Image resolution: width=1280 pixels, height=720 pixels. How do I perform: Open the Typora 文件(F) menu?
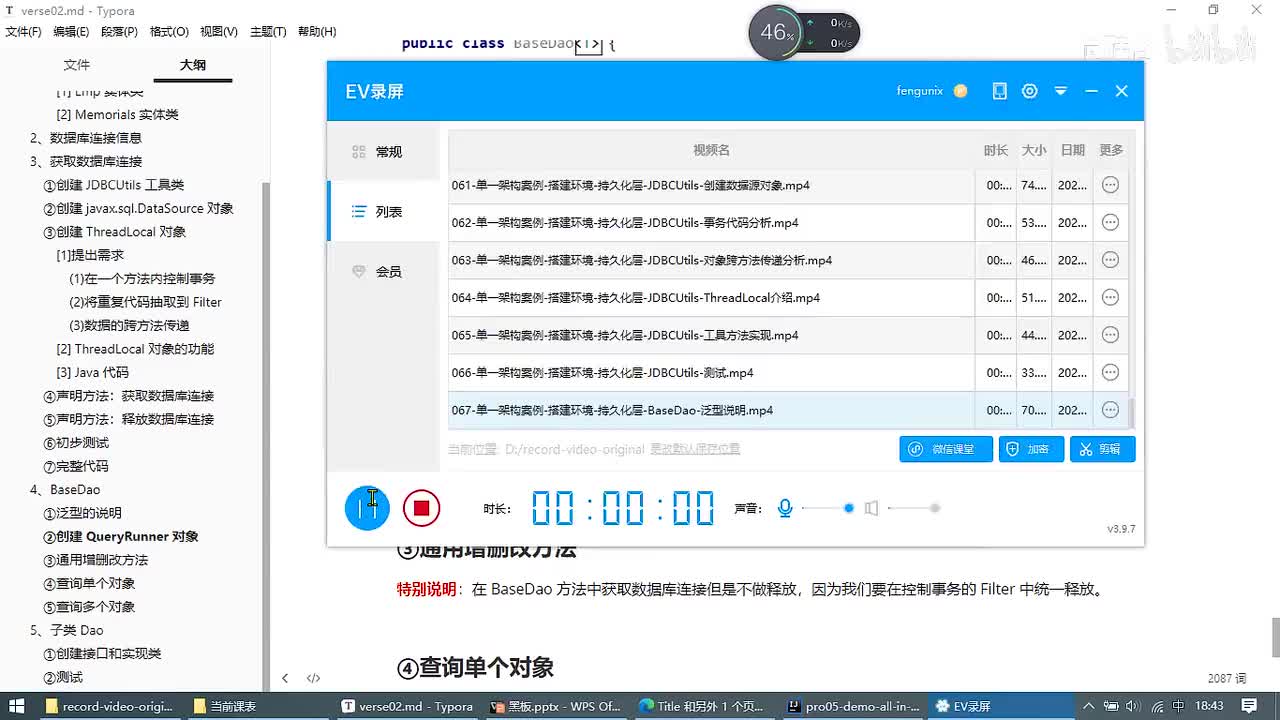point(24,32)
